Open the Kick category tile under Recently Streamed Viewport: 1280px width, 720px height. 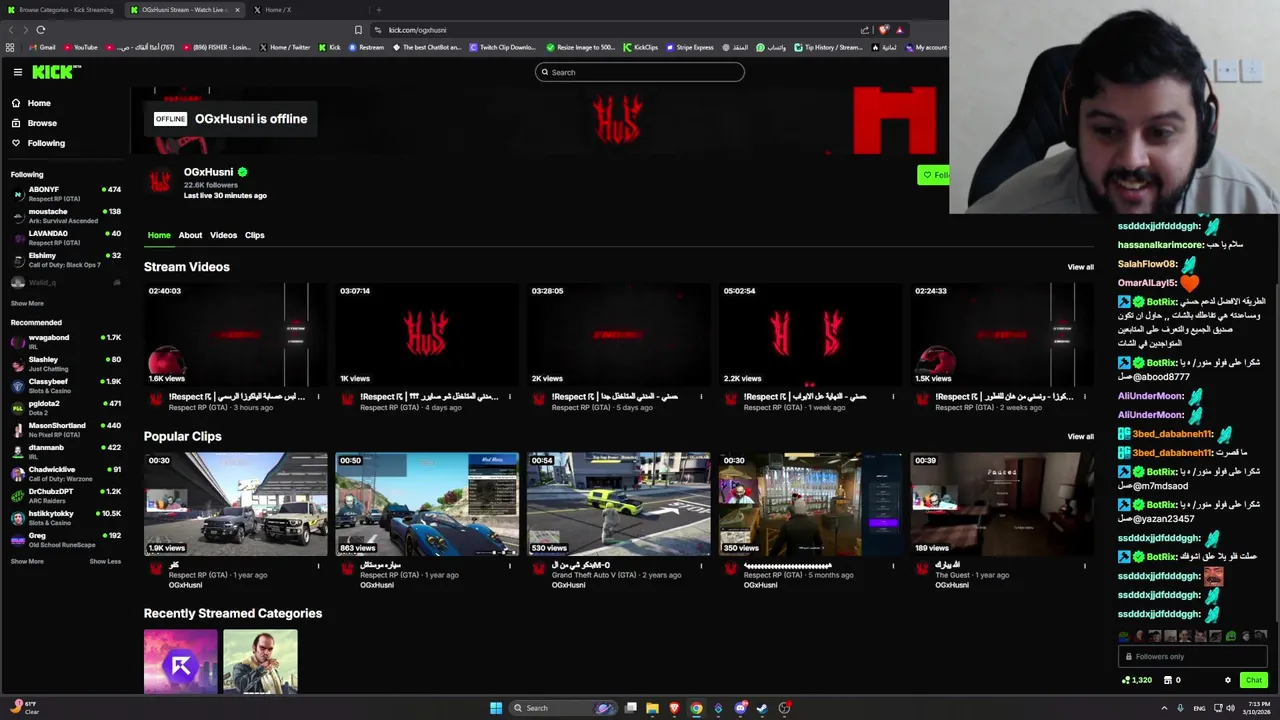pos(180,661)
